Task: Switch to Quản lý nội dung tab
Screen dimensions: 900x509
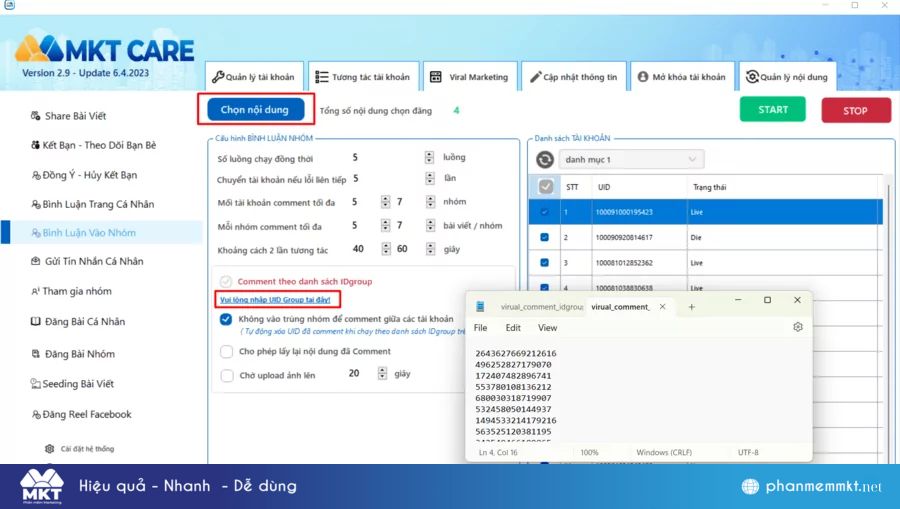Action: click(x=787, y=76)
